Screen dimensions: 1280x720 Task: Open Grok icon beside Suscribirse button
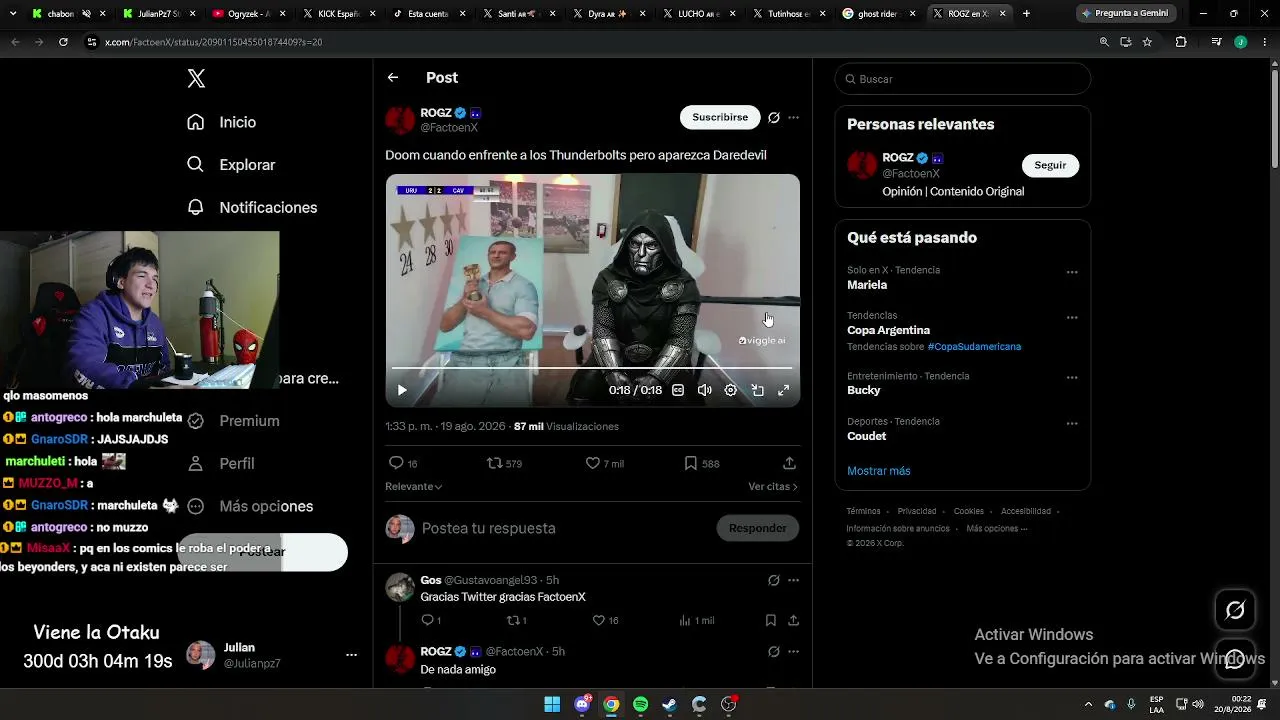(x=773, y=117)
